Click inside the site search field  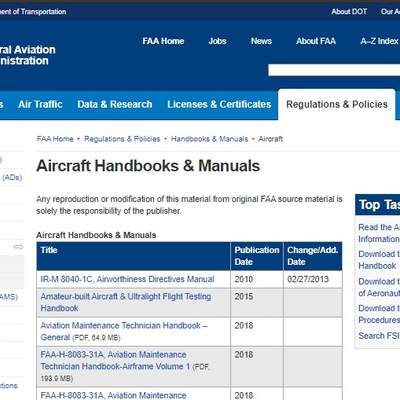(334, 70)
